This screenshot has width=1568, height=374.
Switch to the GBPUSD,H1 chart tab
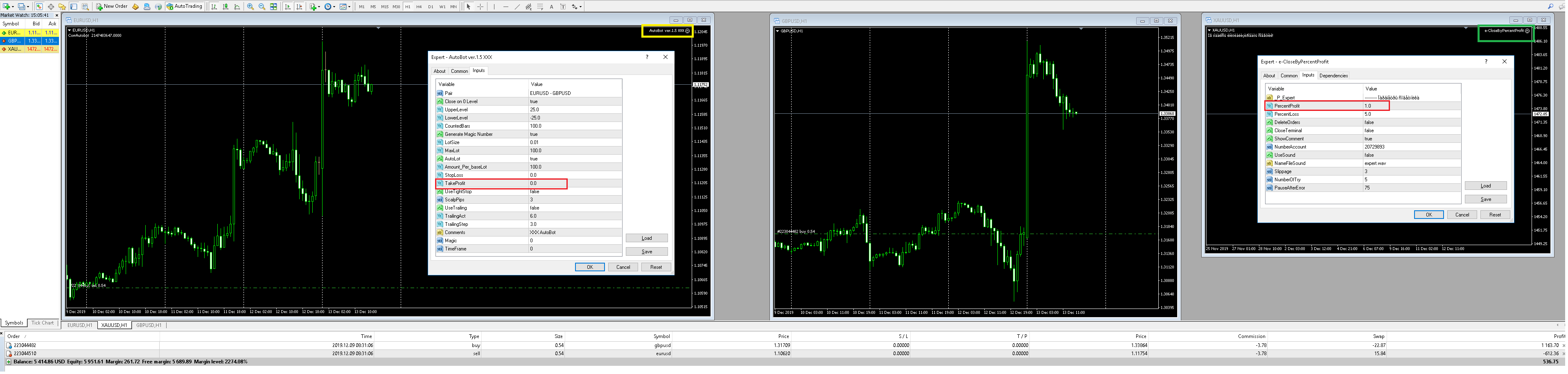(149, 325)
